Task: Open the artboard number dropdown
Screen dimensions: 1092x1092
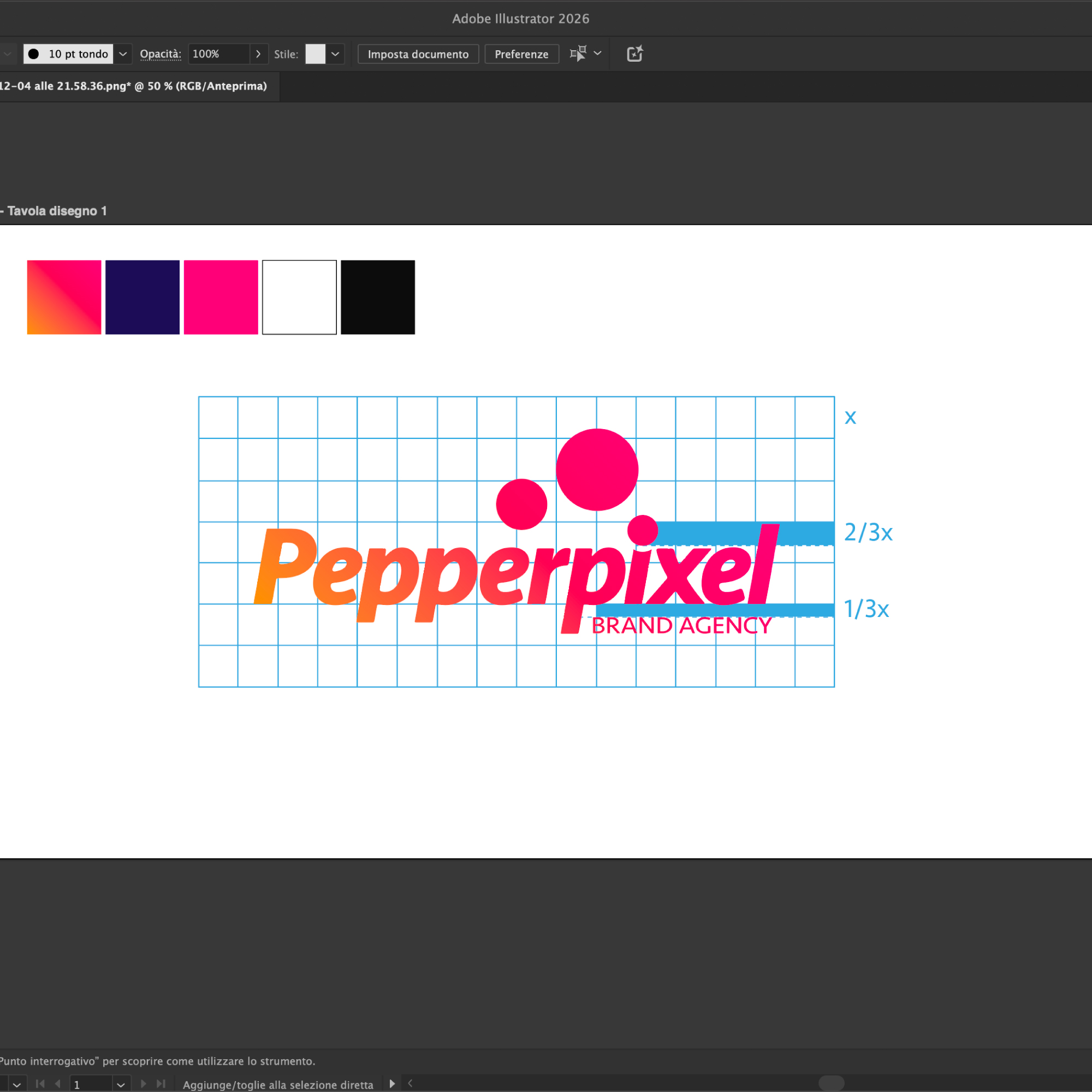Action: click(120, 1085)
